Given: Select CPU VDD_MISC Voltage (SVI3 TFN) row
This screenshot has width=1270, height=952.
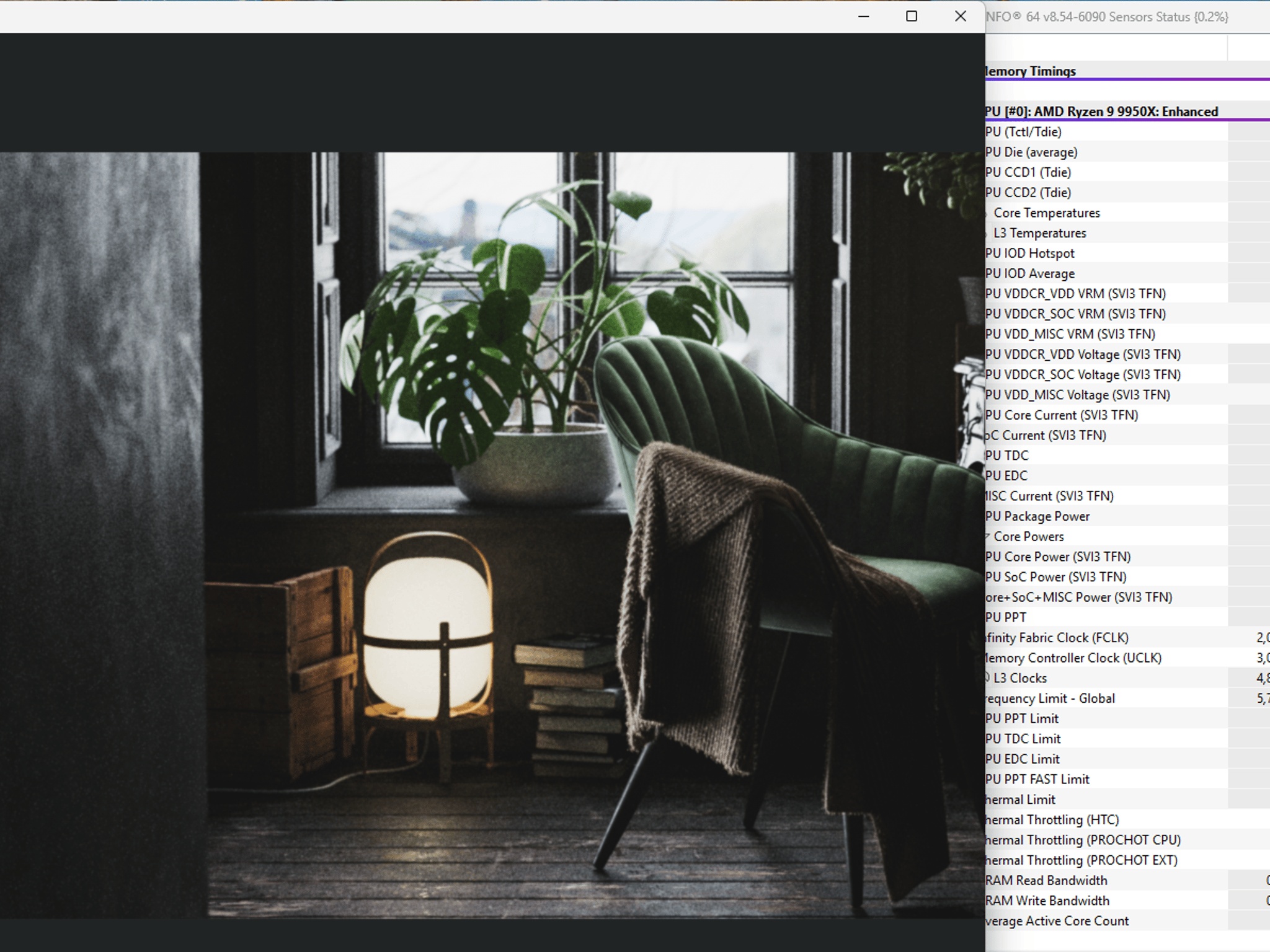Looking at the screenshot, I should (x=1127, y=395).
